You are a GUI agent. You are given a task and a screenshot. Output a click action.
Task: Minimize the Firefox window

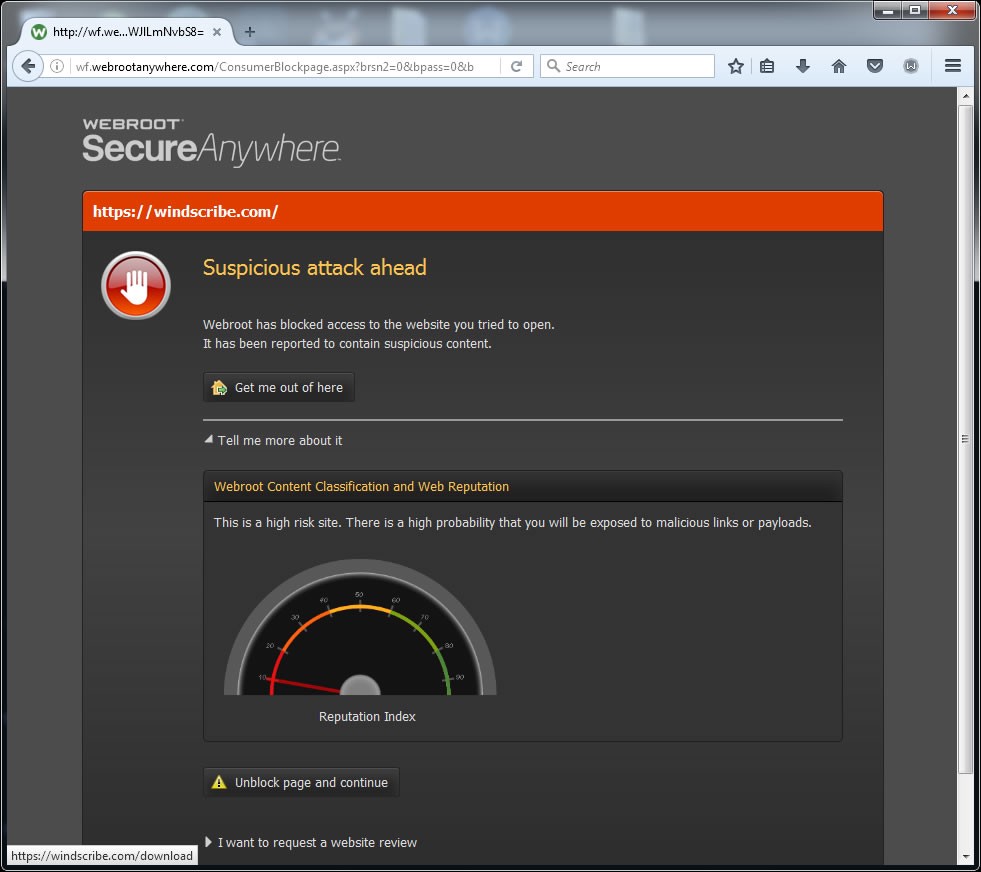pyautogui.click(x=887, y=11)
